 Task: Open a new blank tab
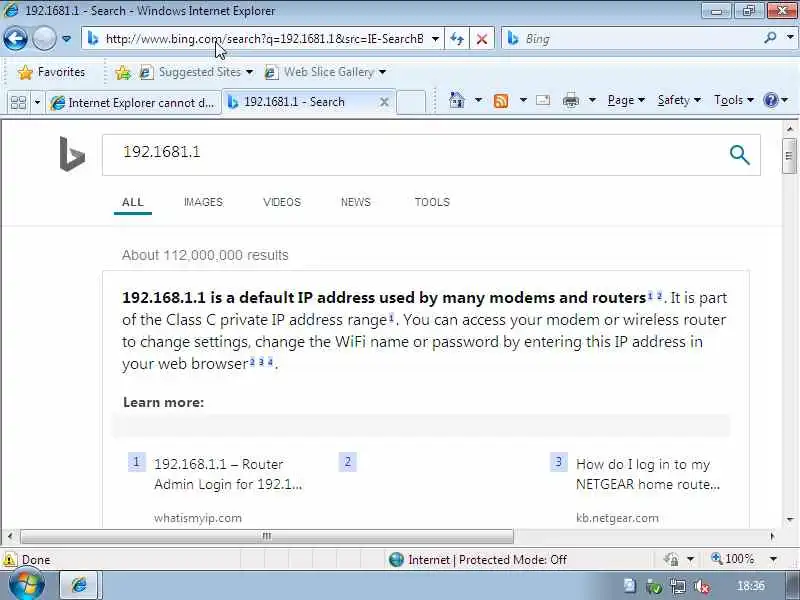point(411,102)
